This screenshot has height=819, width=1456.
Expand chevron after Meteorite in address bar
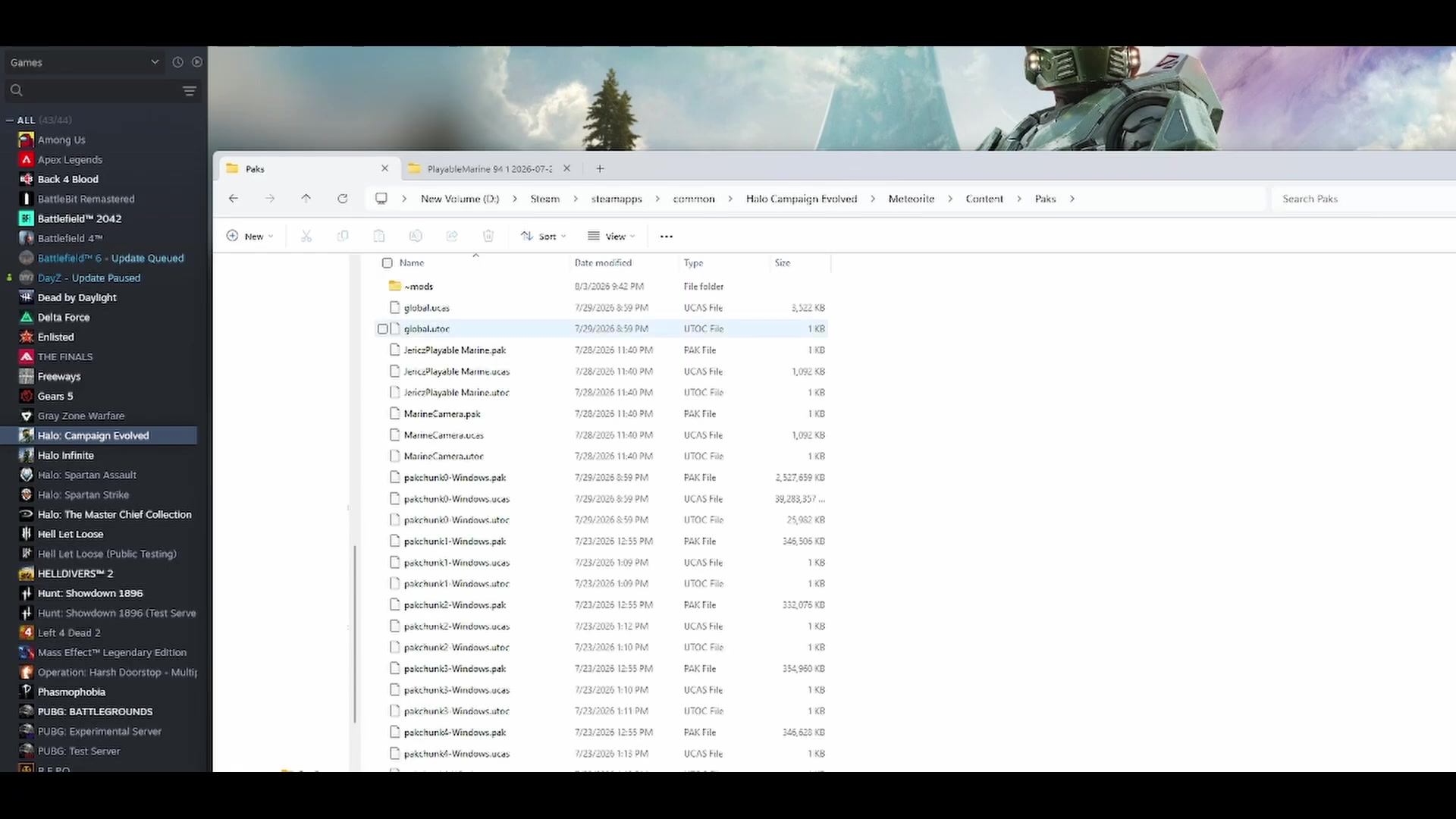click(x=950, y=199)
